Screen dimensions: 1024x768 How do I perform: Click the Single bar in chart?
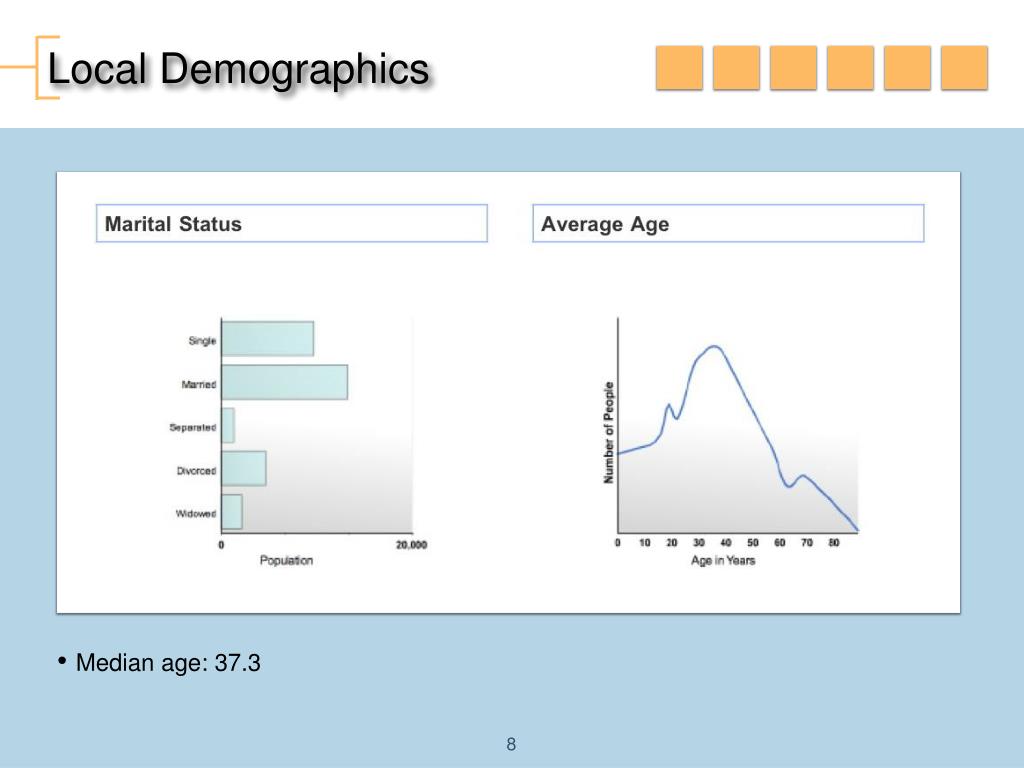[x=267, y=338]
